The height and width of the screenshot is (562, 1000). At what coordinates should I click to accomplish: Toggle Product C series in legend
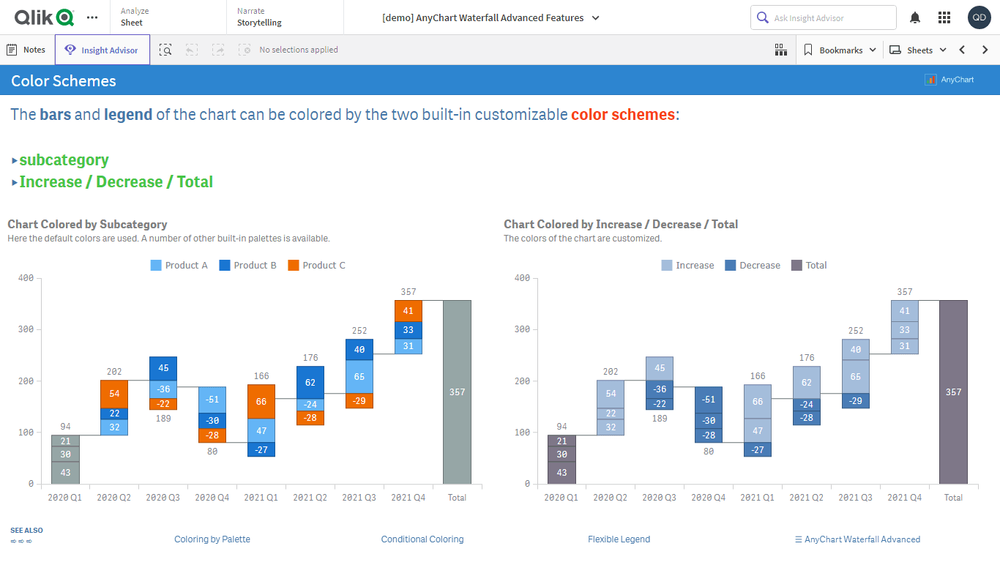(316, 265)
